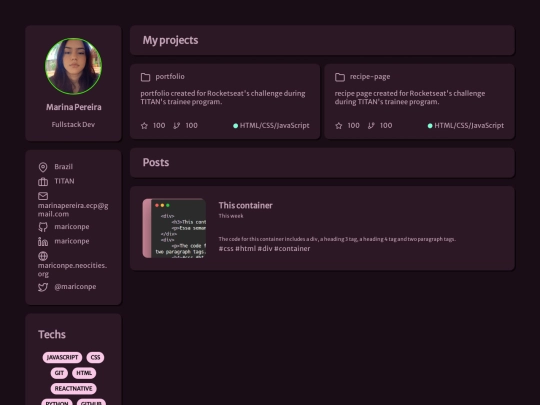Click the star icon on recipe-page card
Image resolution: width=540 pixels, height=405 pixels.
[x=339, y=126]
